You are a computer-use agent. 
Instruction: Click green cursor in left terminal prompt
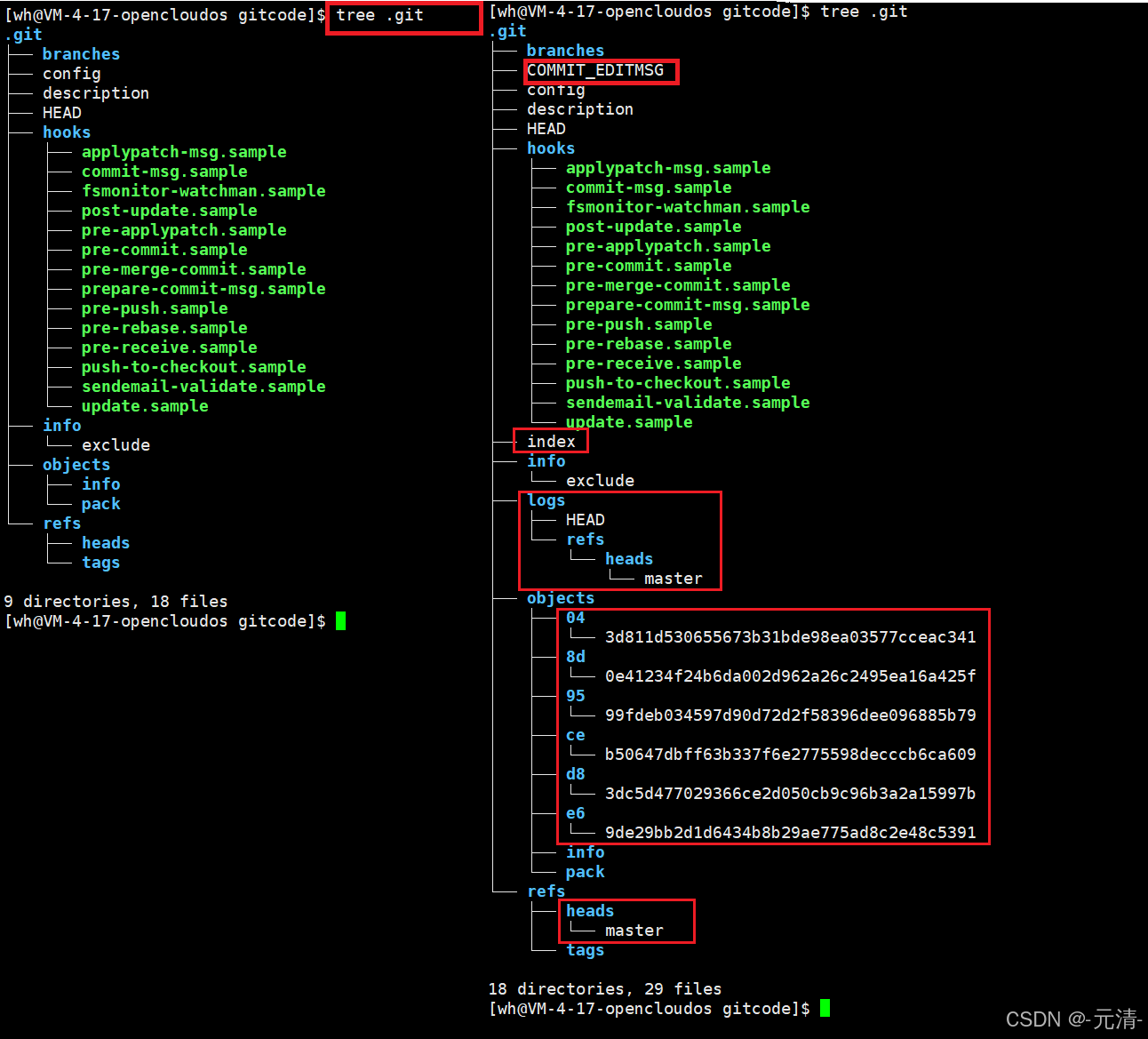coord(340,621)
